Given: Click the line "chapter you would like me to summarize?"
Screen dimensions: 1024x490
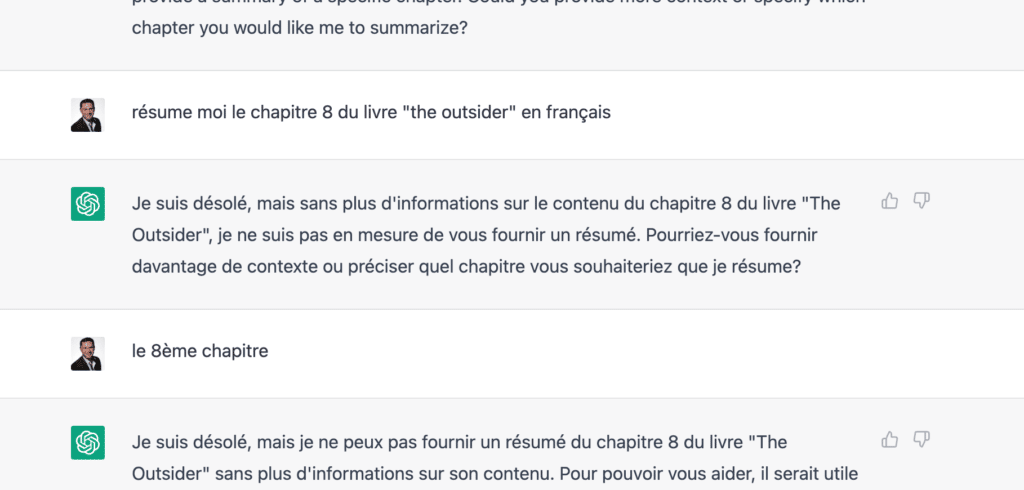Looking at the screenshot, I should [x=300, y=28].
